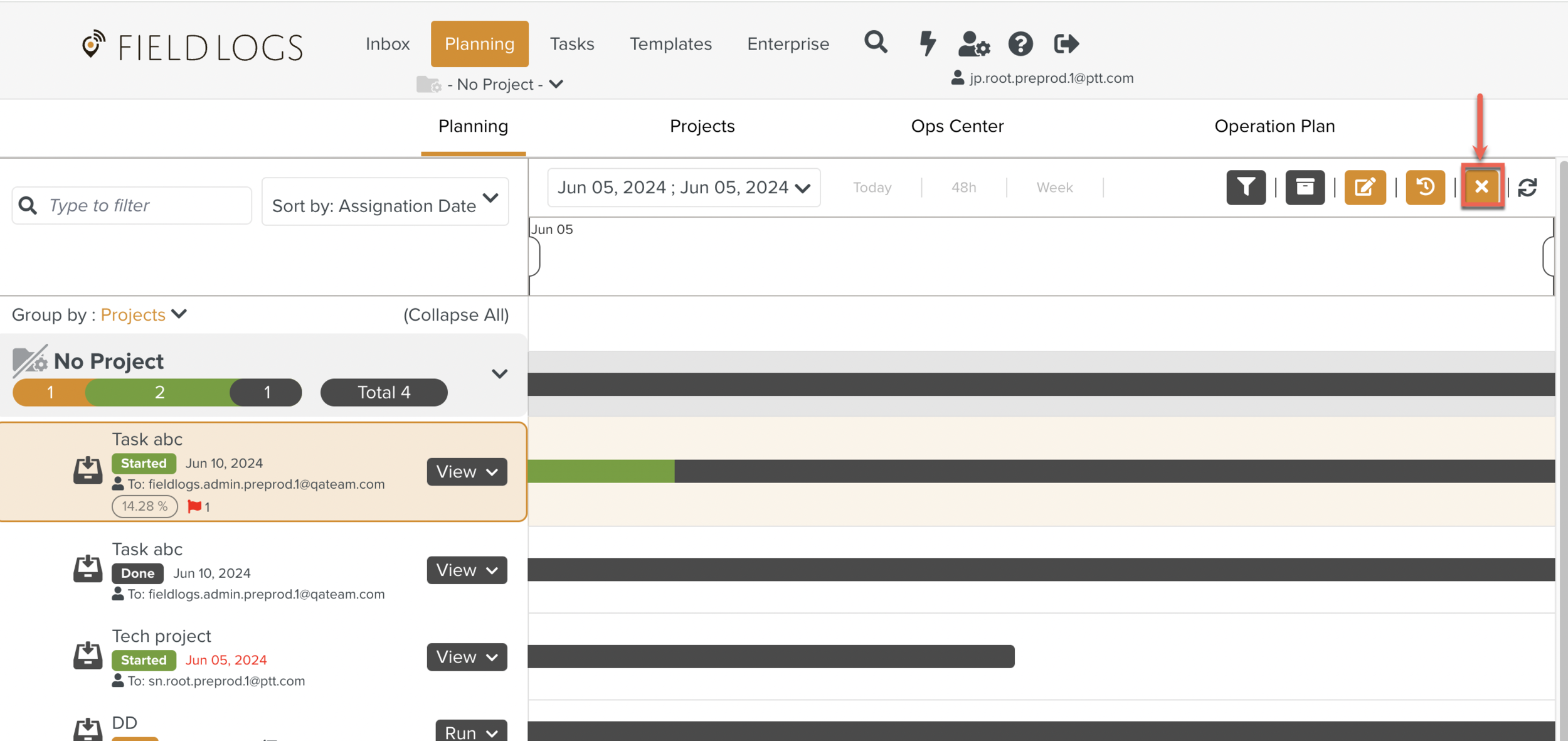The width and height of the screenshot is (1568, 741).
Task: Click the logout arrow icon
Action: click(x=1066, y=44)
